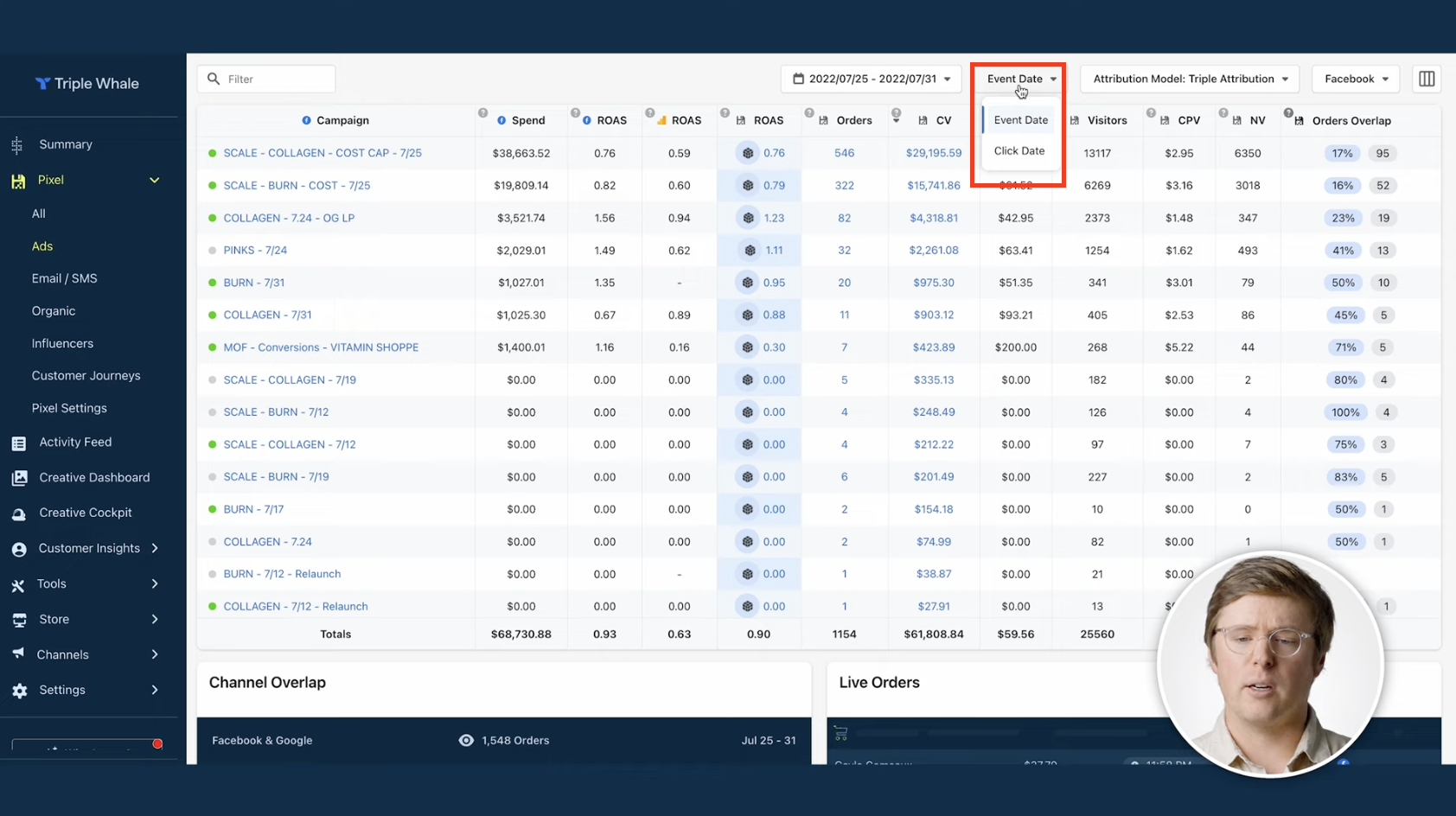Image resolution: width=1456 pixels, height=816 pixels.
Task: Choose Click Date from the open menu
Action: 1019,150
